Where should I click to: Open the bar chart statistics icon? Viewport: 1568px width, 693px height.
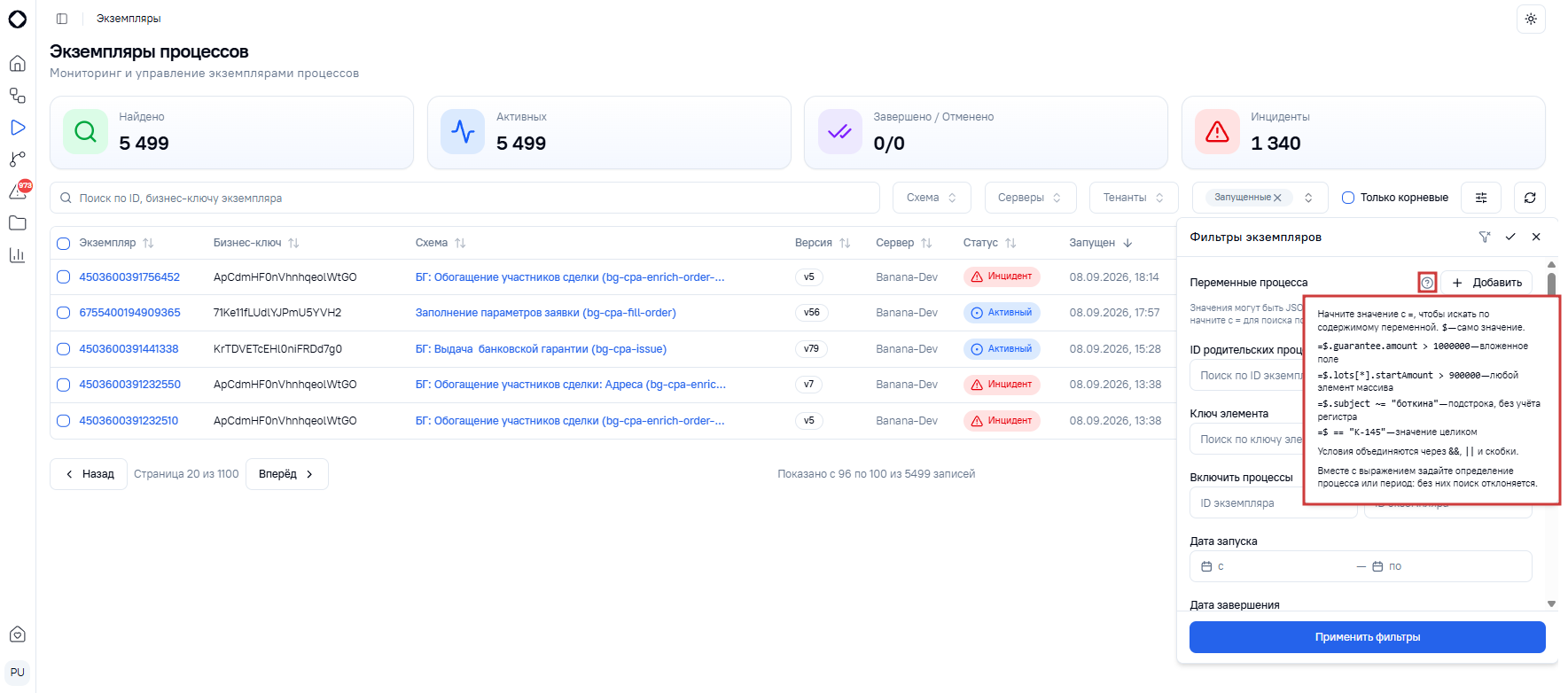[18, 255]
